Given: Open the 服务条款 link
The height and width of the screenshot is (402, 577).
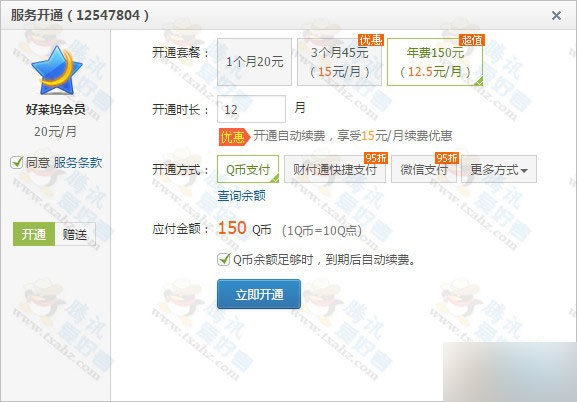Looking at the screenshot, I should pos(78,162).
